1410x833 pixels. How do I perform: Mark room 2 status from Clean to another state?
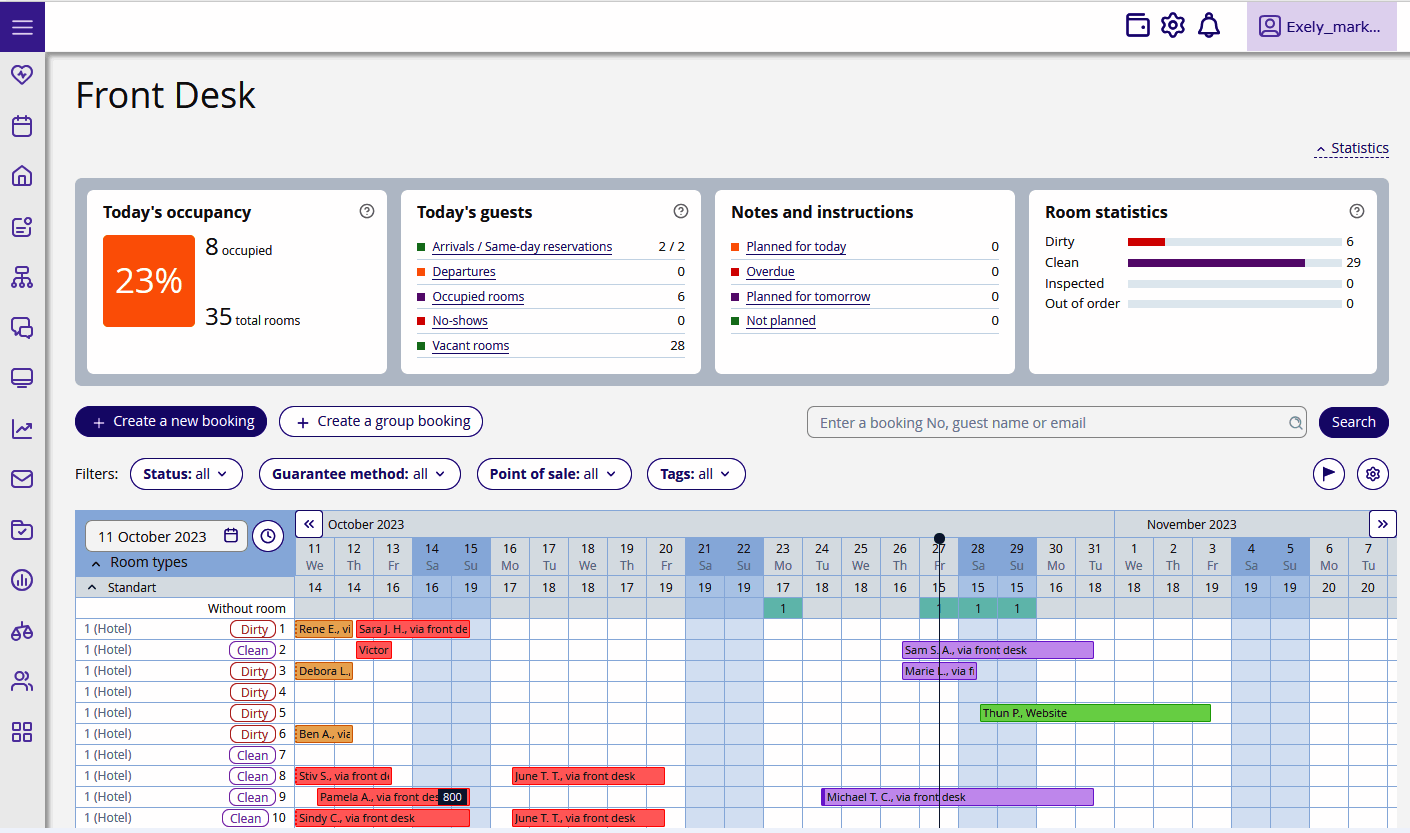click(x=251, y=649)
